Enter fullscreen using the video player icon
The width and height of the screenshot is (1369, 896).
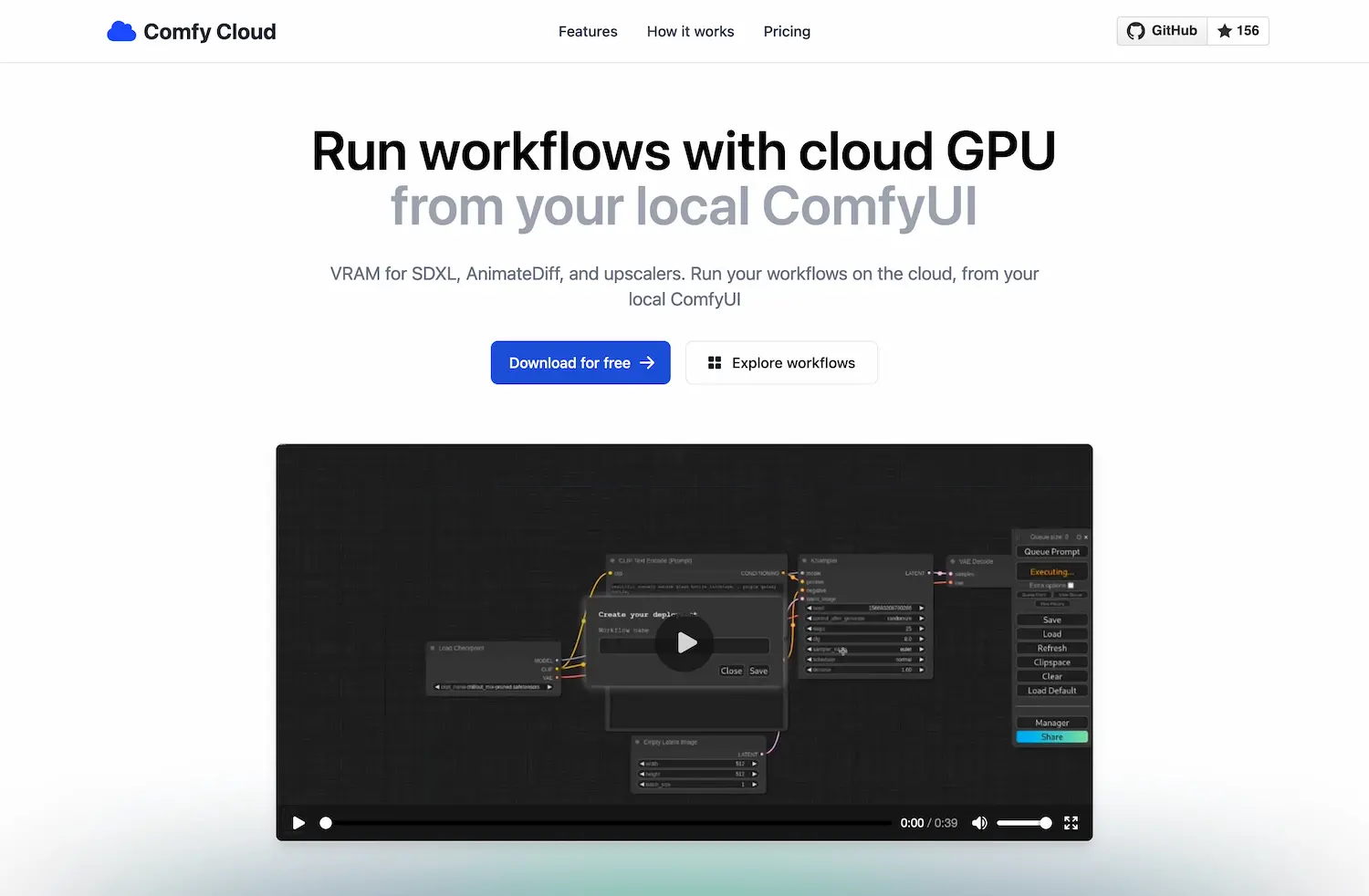coord(1071,822)
